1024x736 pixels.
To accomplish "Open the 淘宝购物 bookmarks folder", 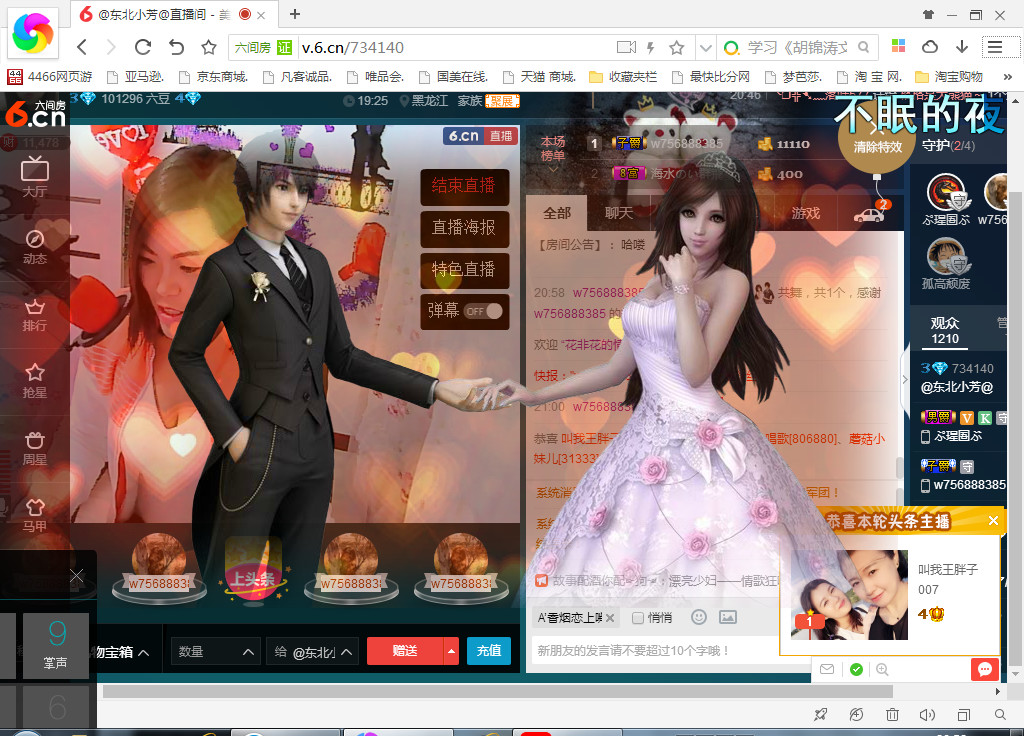I will click(x=950, y=77).
